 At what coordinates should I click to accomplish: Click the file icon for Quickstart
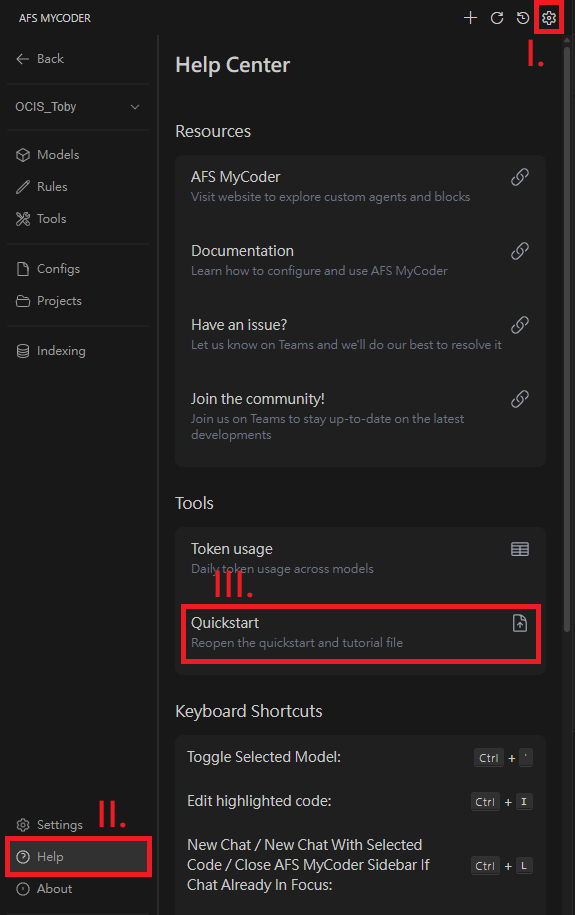click(520, 623)
